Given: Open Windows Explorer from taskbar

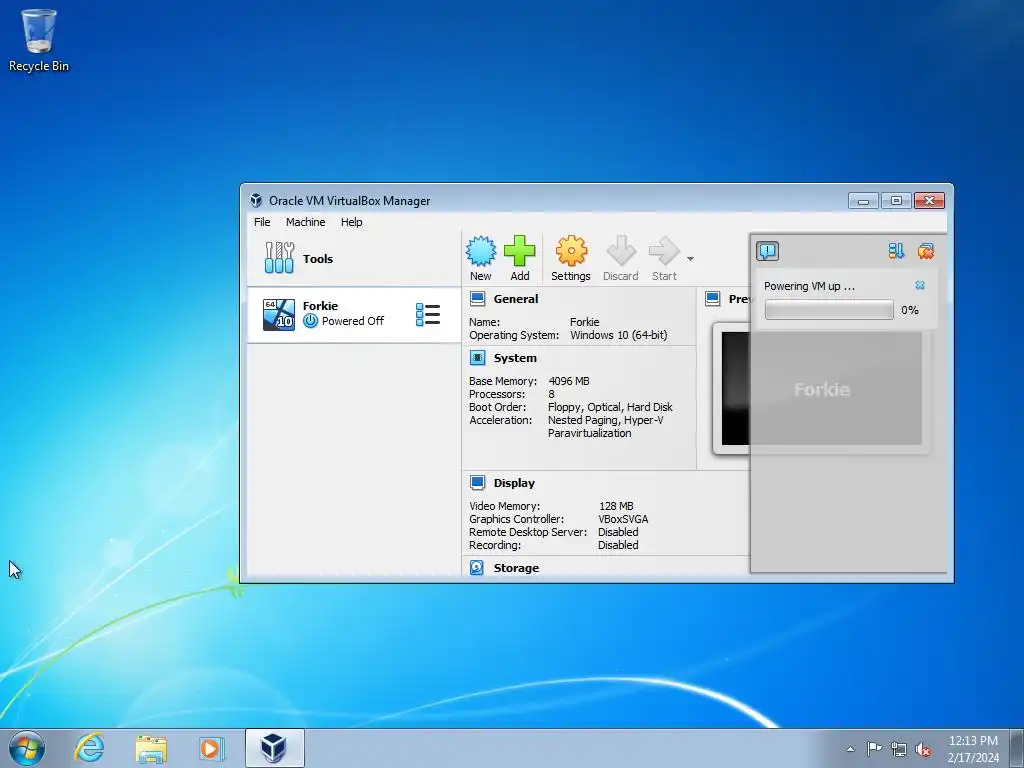Looking at the screenshot, I should [x=151, y=748].
